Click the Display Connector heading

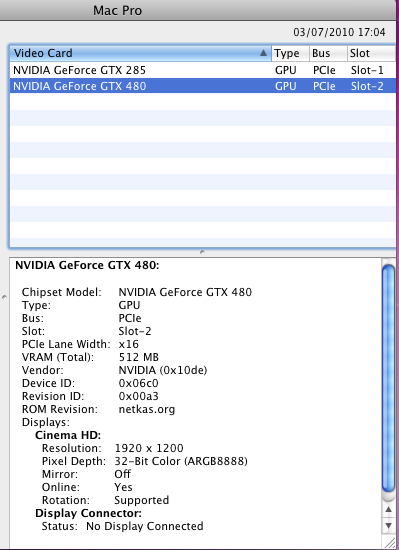[88, 514]
